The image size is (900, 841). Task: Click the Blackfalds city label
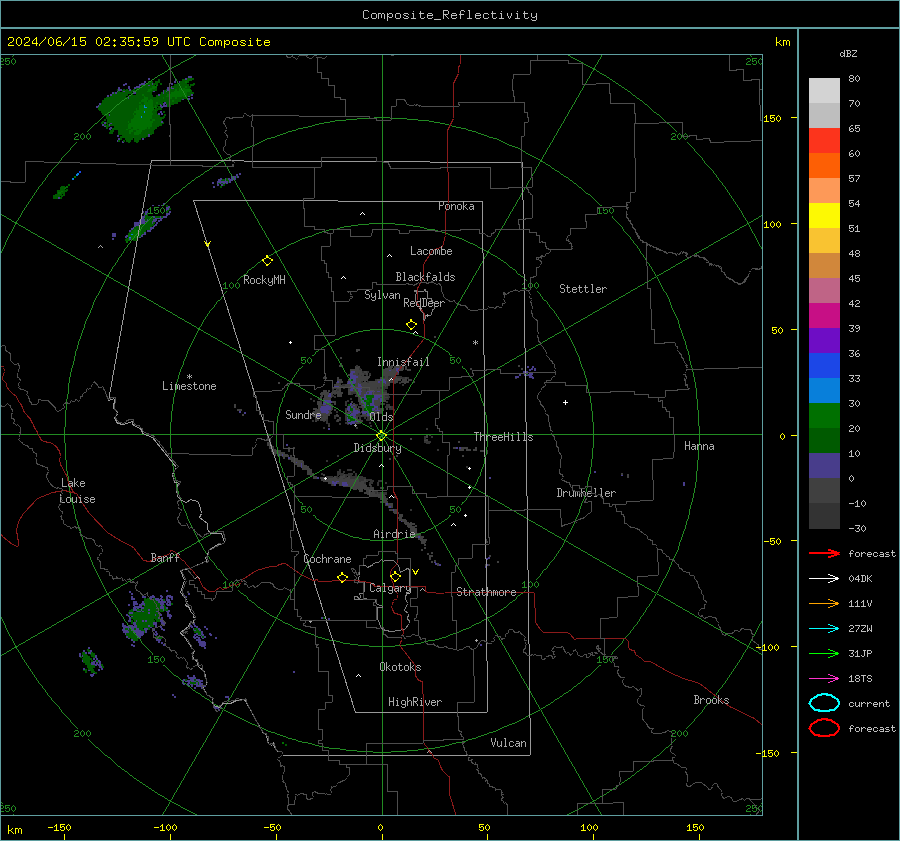click(425, 277)
